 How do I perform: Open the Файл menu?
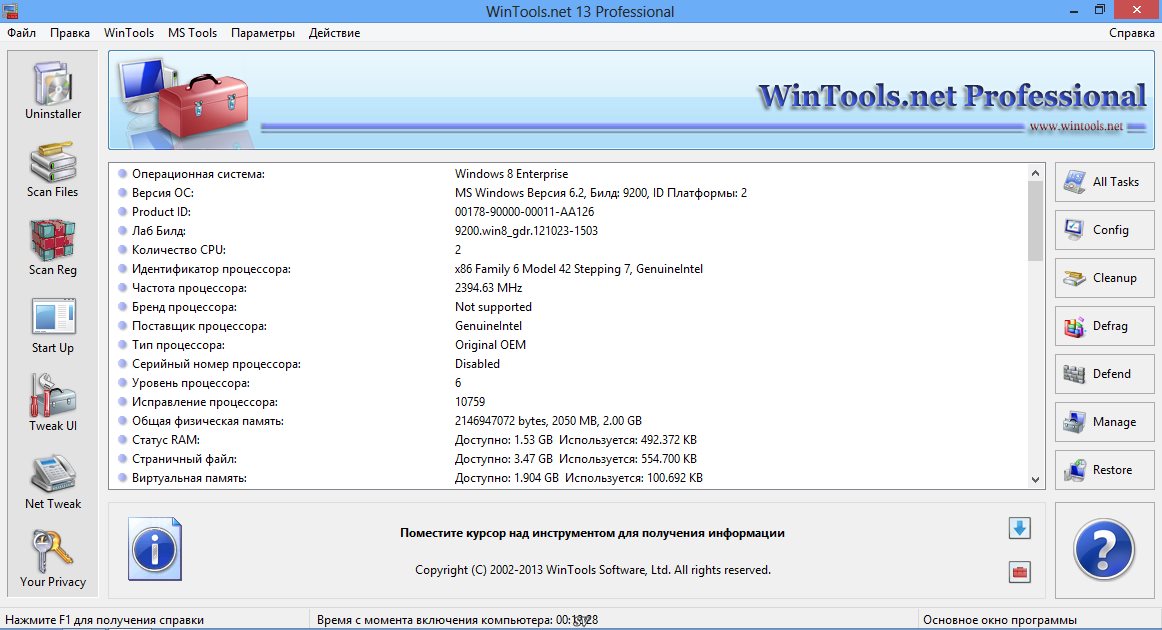22,33
